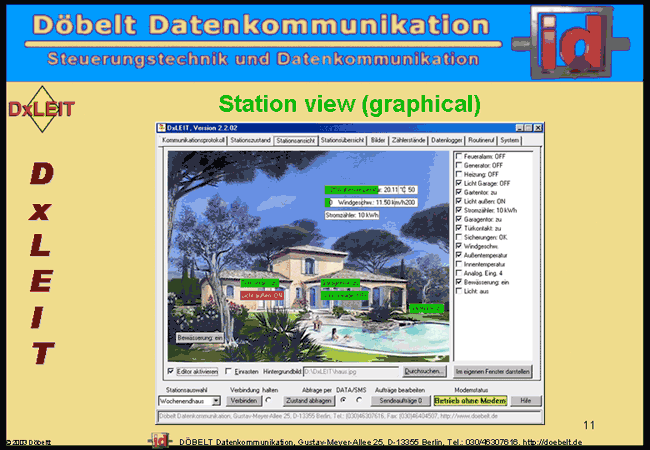This screenshot has height=450, width=650.
Task: Enable the Innentemperatur checkbox
Action: [x=459, y=264]
